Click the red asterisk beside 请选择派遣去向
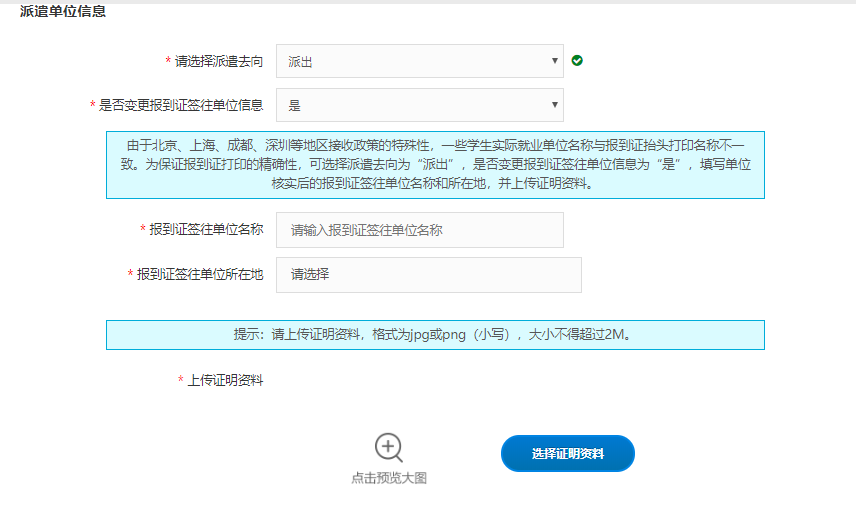Screen dimensions: 856x505 [x=168, y=62]
